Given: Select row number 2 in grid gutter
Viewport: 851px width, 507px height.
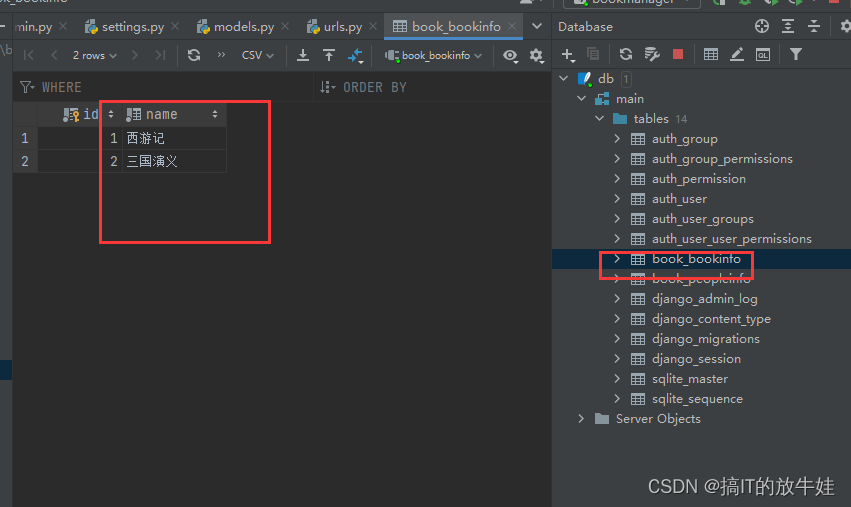Looking at the screenshot, I should [25, 161].
